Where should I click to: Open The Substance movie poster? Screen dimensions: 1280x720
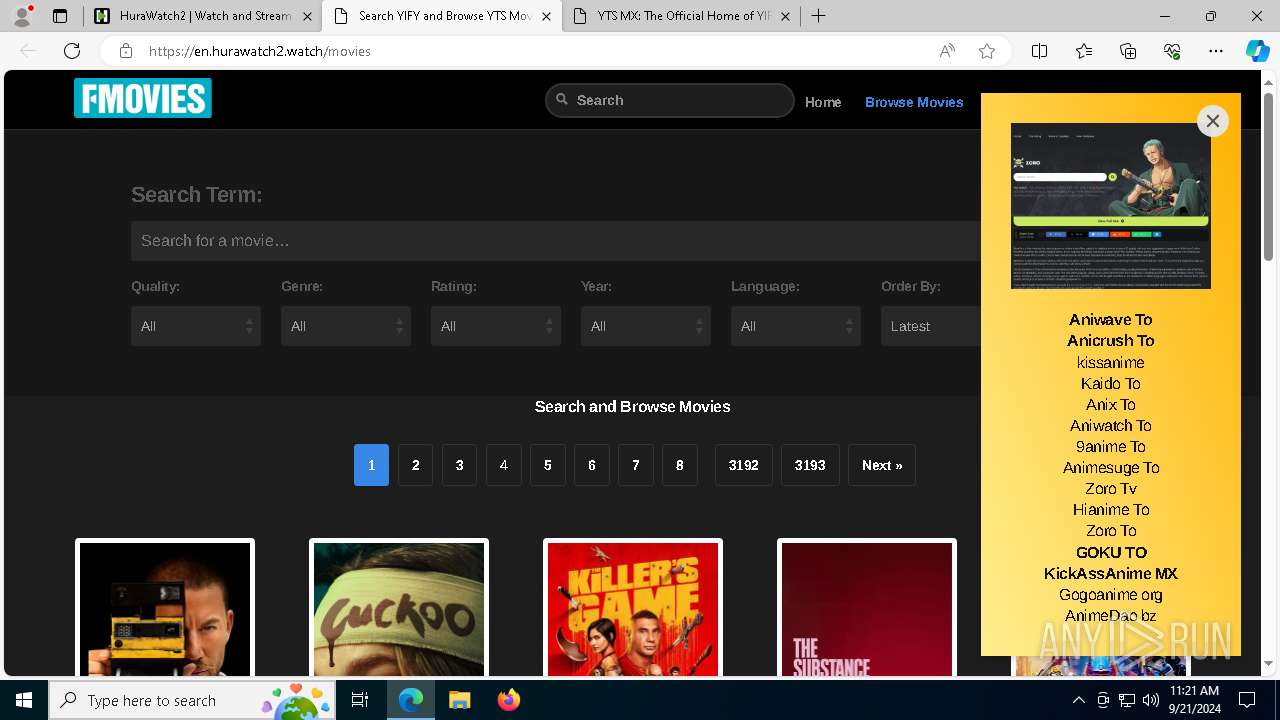[x=867, y=608]
